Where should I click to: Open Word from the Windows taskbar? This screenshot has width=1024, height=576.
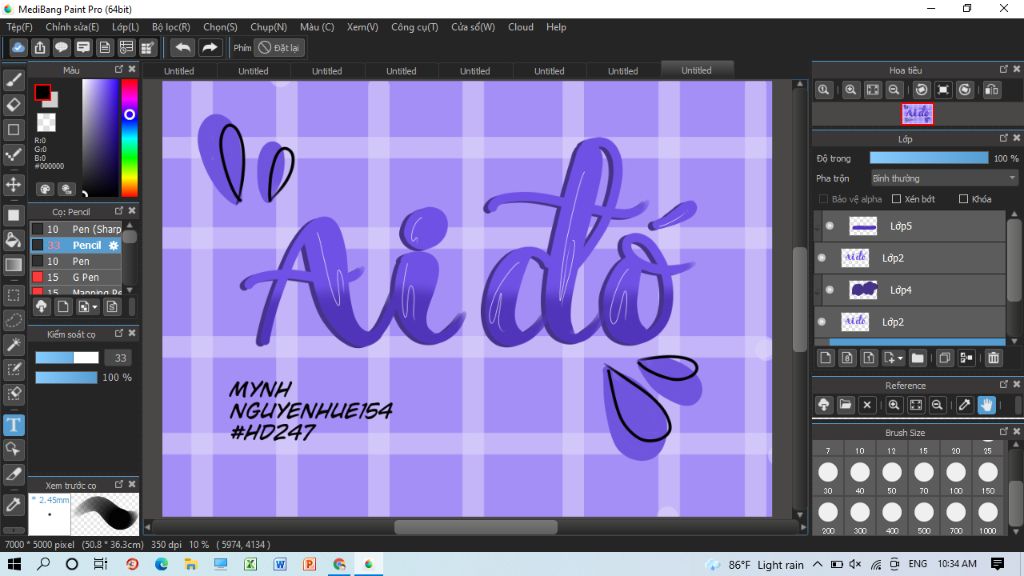(x=280, y=564)
